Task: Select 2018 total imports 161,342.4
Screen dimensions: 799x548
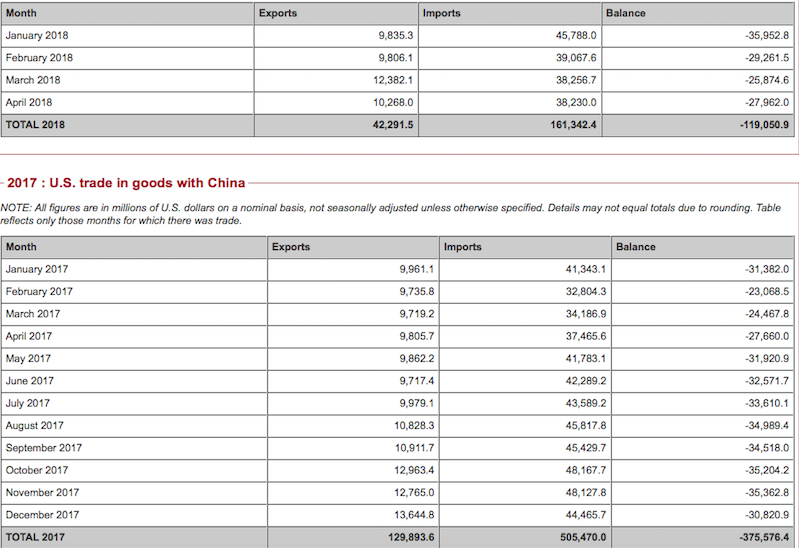Action: 573,125
